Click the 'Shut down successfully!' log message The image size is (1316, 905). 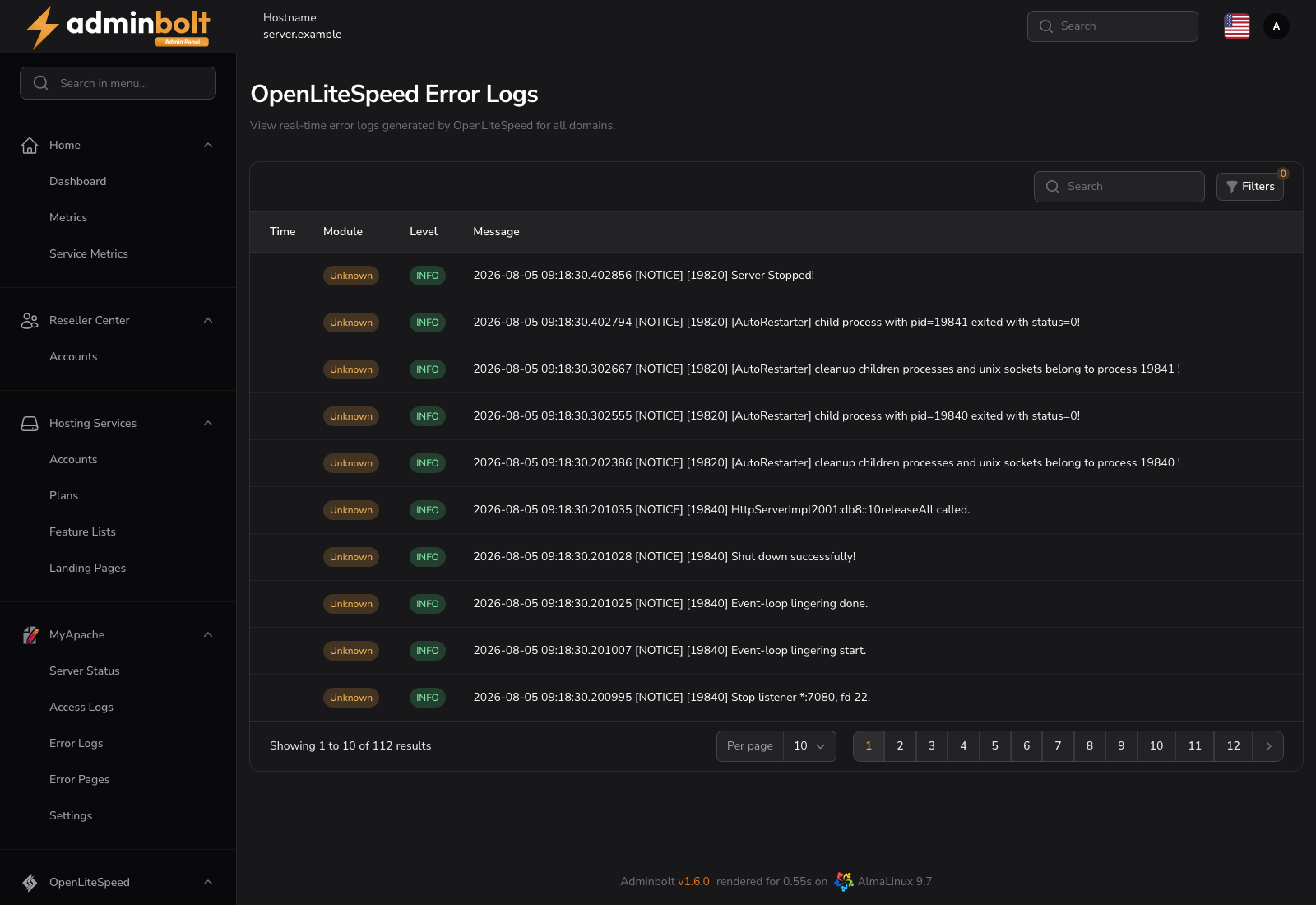[665, 557]
